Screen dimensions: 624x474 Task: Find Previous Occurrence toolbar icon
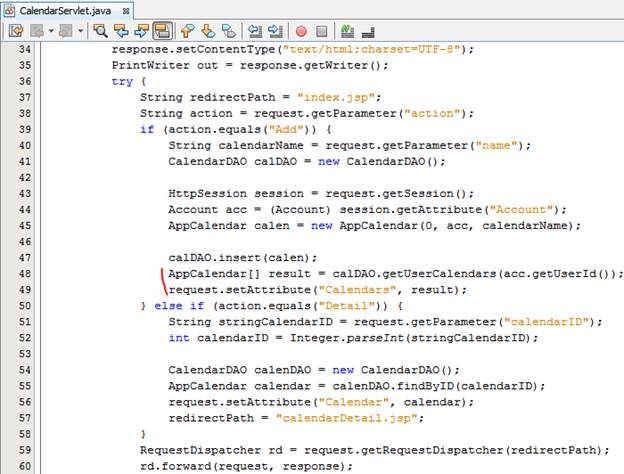tap(121, 31)
